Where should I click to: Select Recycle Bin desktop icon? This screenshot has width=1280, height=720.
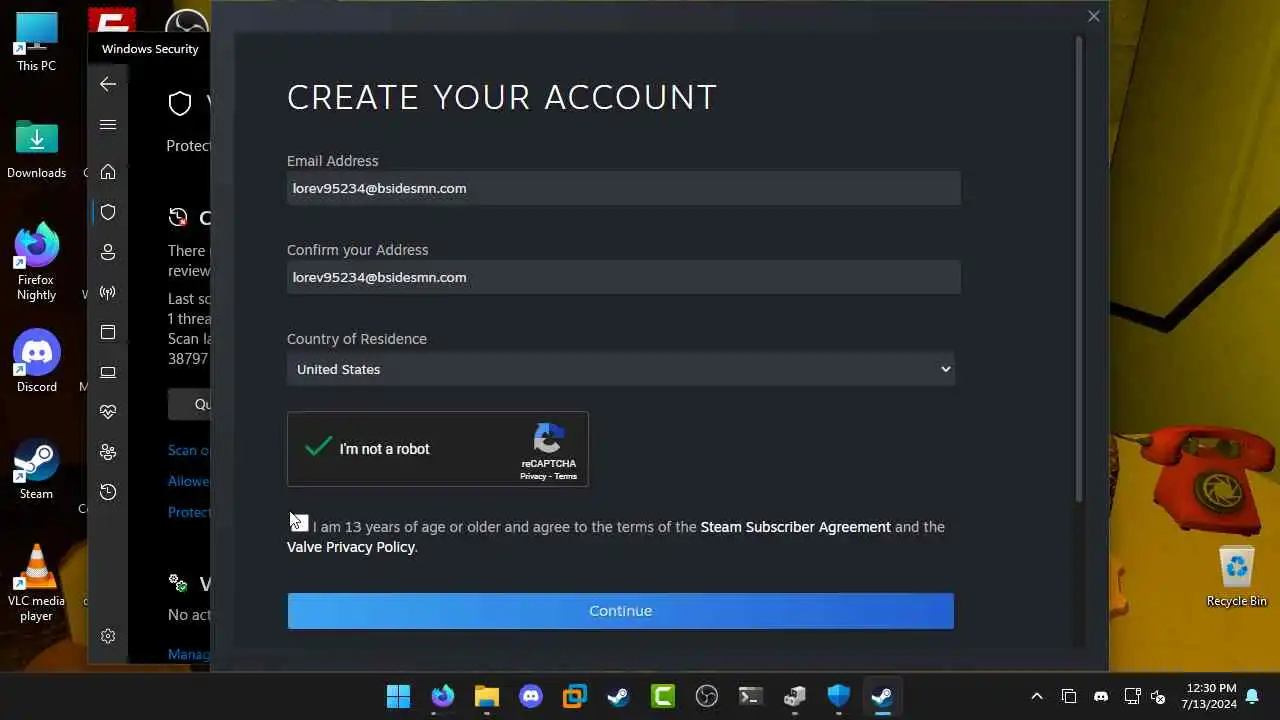pyautogui.click(x=1237, y=577)
